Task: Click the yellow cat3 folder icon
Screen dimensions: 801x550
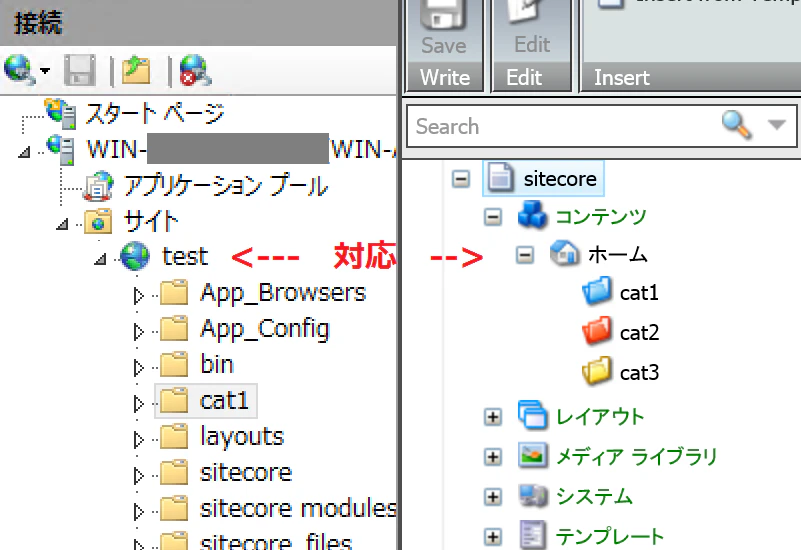Action: pyautogui.click(x=597, y=371)
